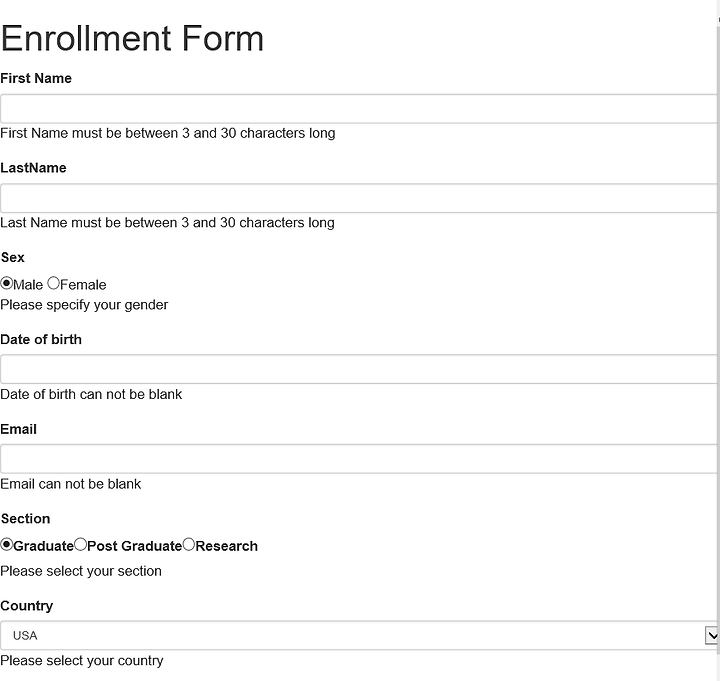Click the Date of birth field
The width and height of the screenshot is (720, 681).
(359, 369)
